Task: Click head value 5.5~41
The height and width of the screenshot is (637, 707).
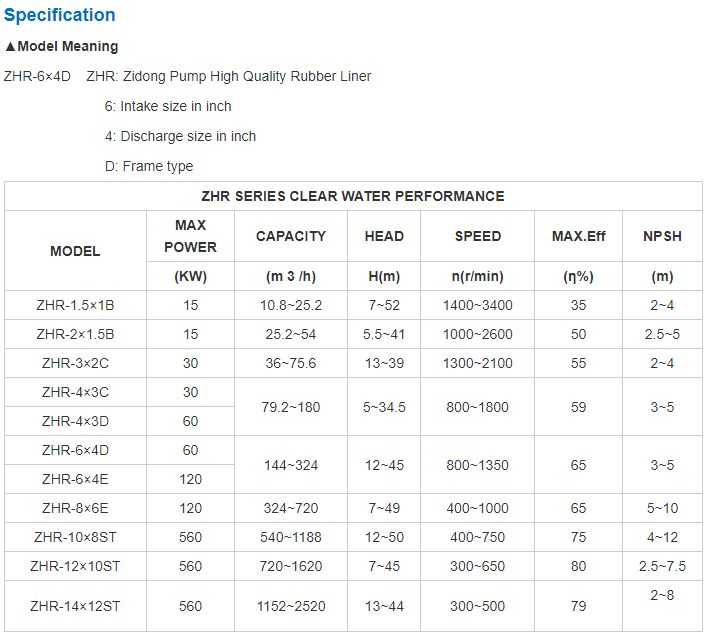Action: coord(384,334)
